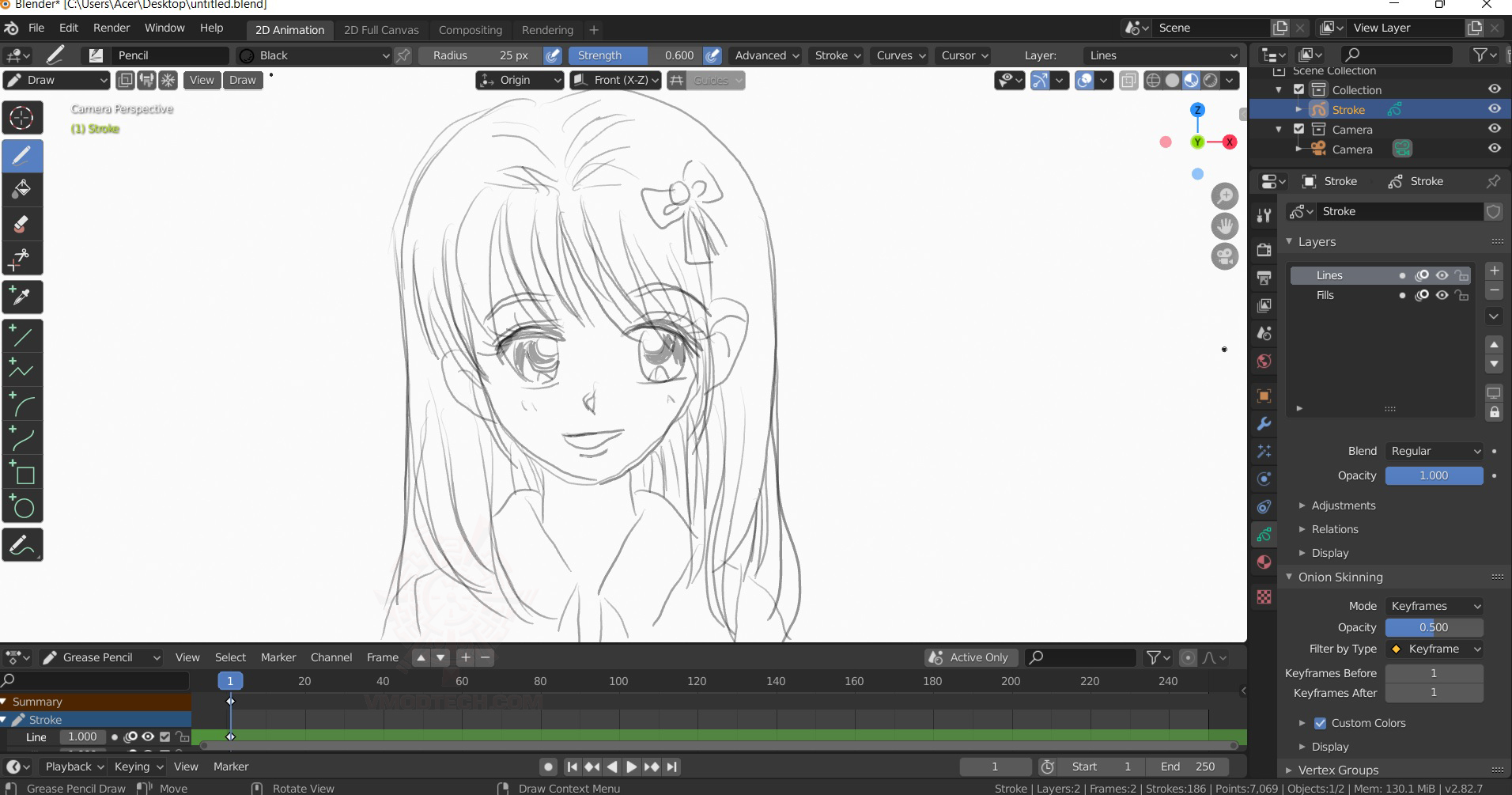The width and height of the screenshot is (1512, 795).
Task: Toggle radius pressure sensitivity
Action: click(553, 55)
